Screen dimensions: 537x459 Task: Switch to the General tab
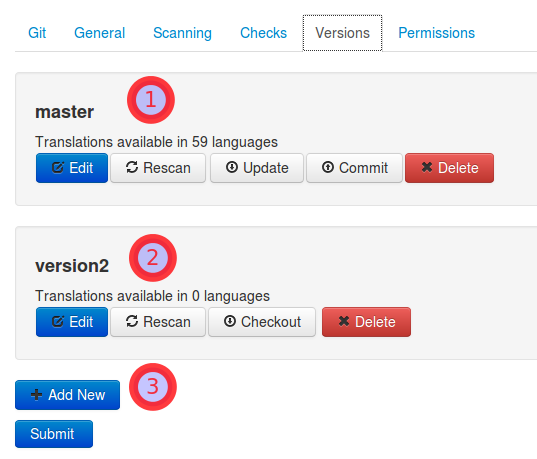(x=100, y=33)
